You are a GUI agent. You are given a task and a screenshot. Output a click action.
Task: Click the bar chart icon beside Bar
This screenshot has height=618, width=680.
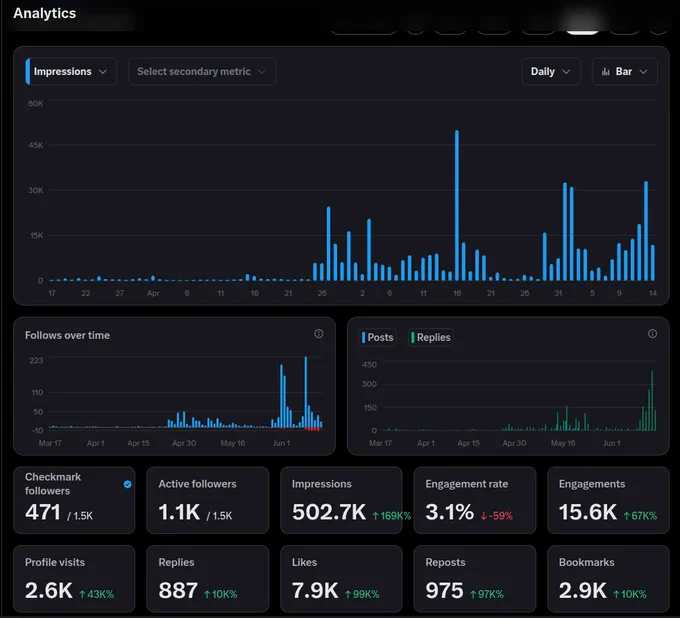pos(605,72)
